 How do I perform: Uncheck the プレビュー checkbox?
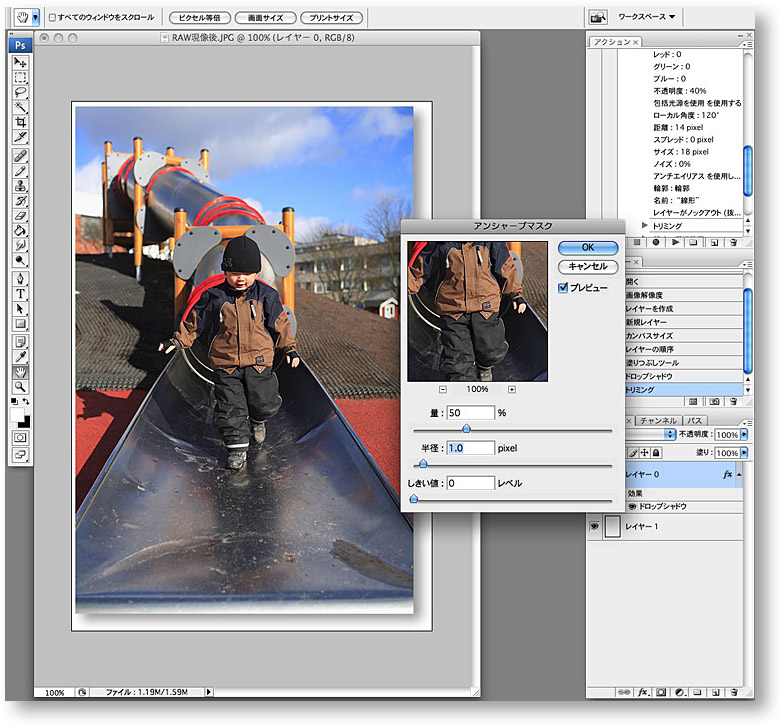563,287
